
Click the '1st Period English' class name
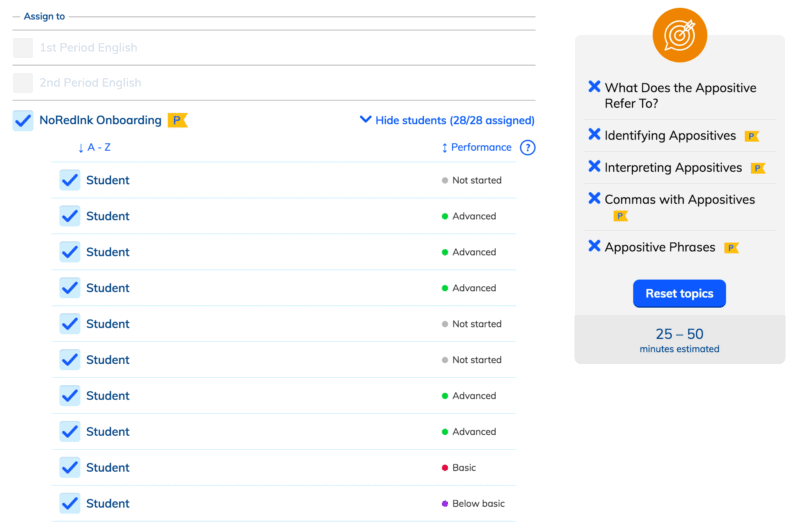click(x=88, y=47)
